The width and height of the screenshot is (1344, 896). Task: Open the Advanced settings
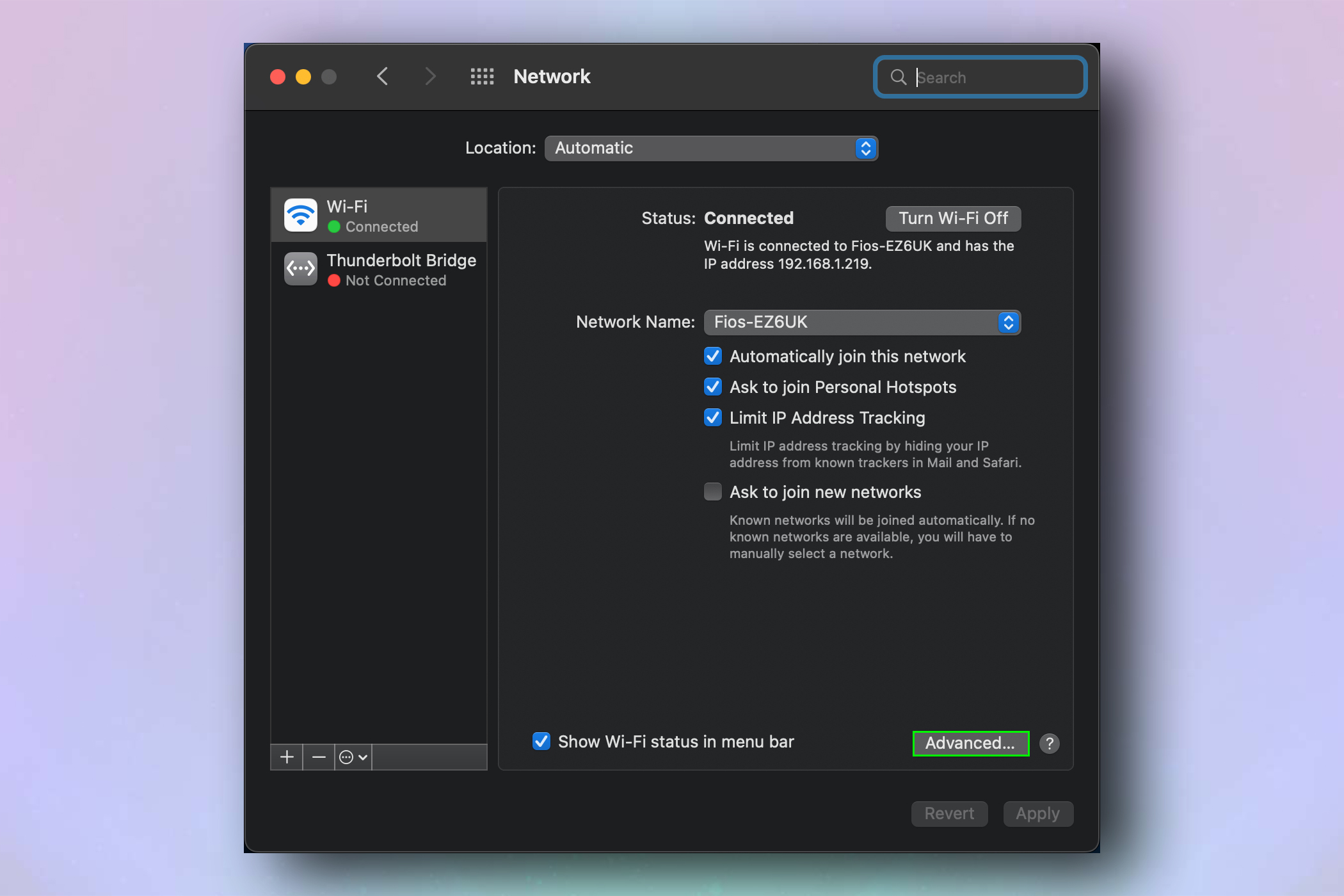970,743
